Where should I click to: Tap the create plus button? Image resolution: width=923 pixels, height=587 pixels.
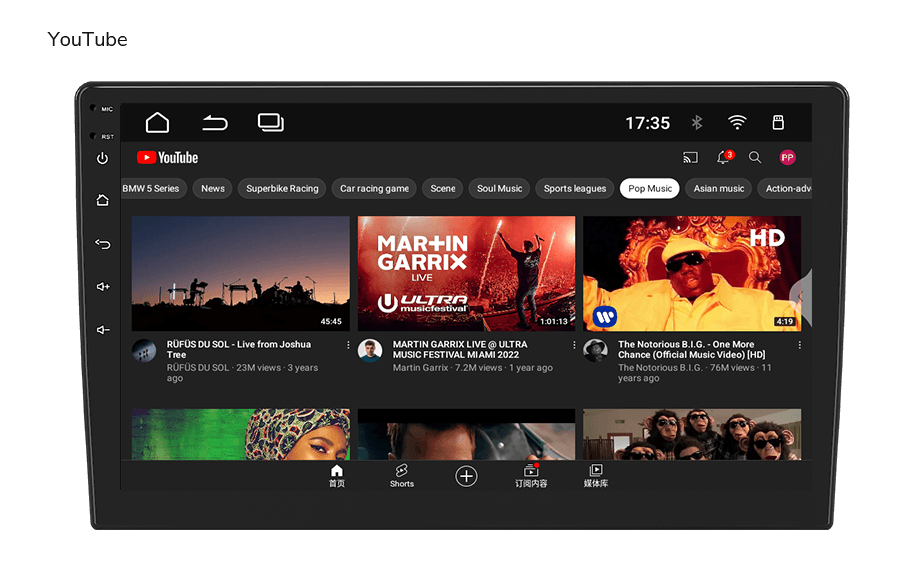point(466,476)
